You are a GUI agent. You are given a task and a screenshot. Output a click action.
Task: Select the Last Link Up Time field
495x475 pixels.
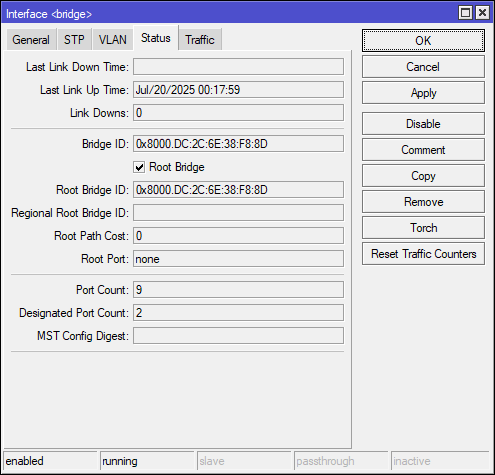[238, 90]
